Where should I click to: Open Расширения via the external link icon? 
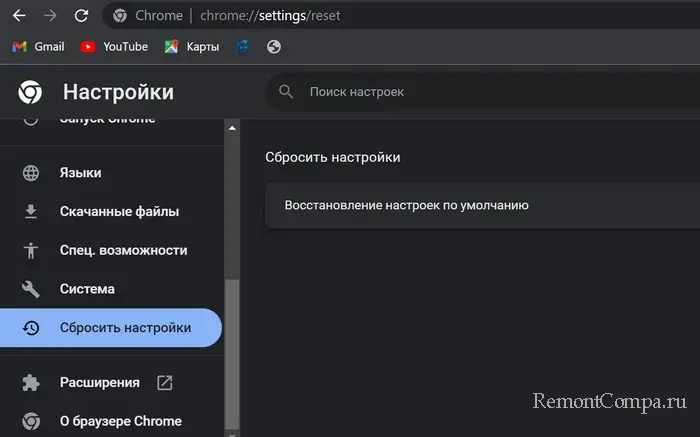click(165, 382)
